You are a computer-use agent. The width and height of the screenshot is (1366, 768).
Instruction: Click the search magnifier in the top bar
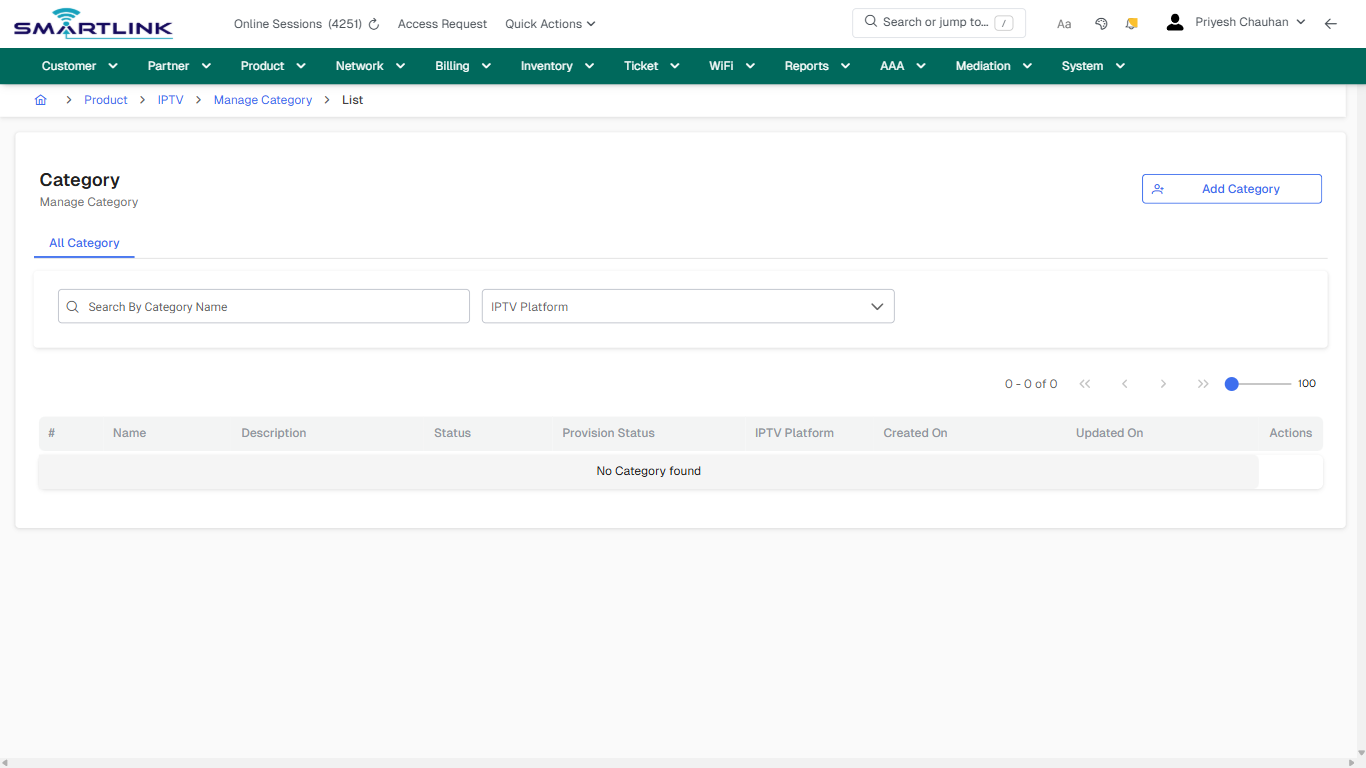(x=870, y=21)
